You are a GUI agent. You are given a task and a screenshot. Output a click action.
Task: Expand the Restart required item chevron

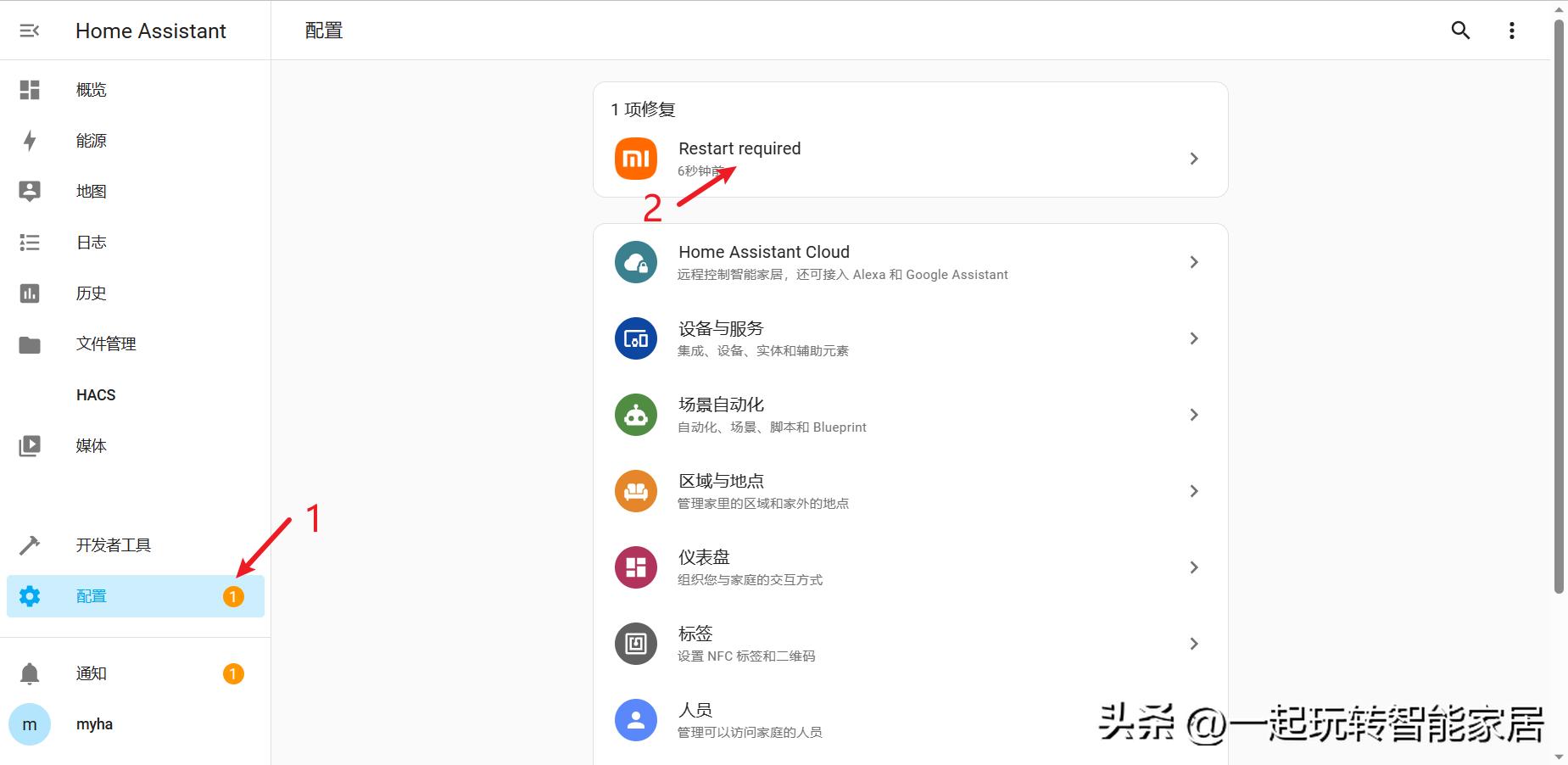(x=1194, y=158)
